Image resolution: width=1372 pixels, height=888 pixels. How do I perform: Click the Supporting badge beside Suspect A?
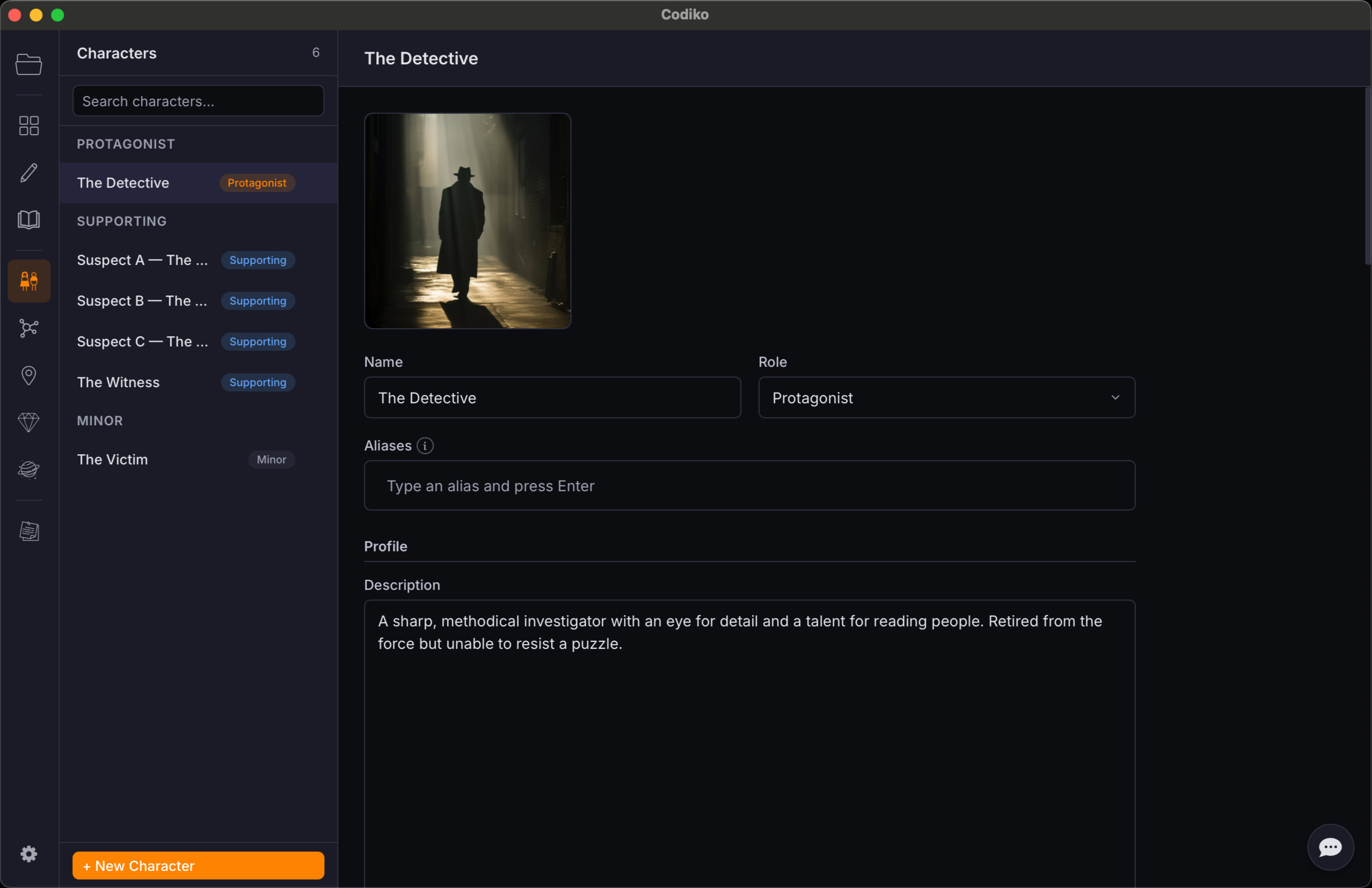[x=258, y=260]
